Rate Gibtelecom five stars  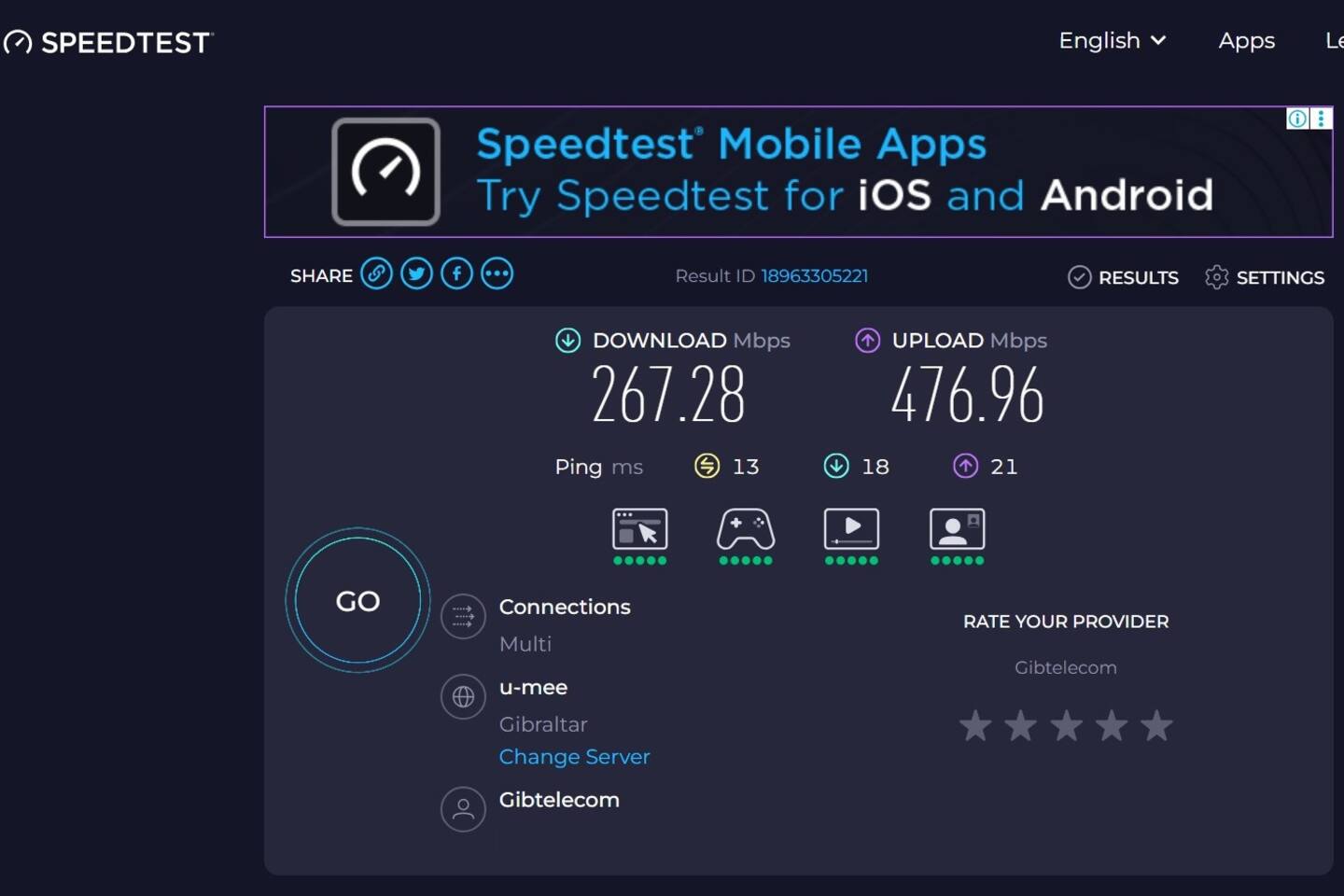tap(1156, 725)
